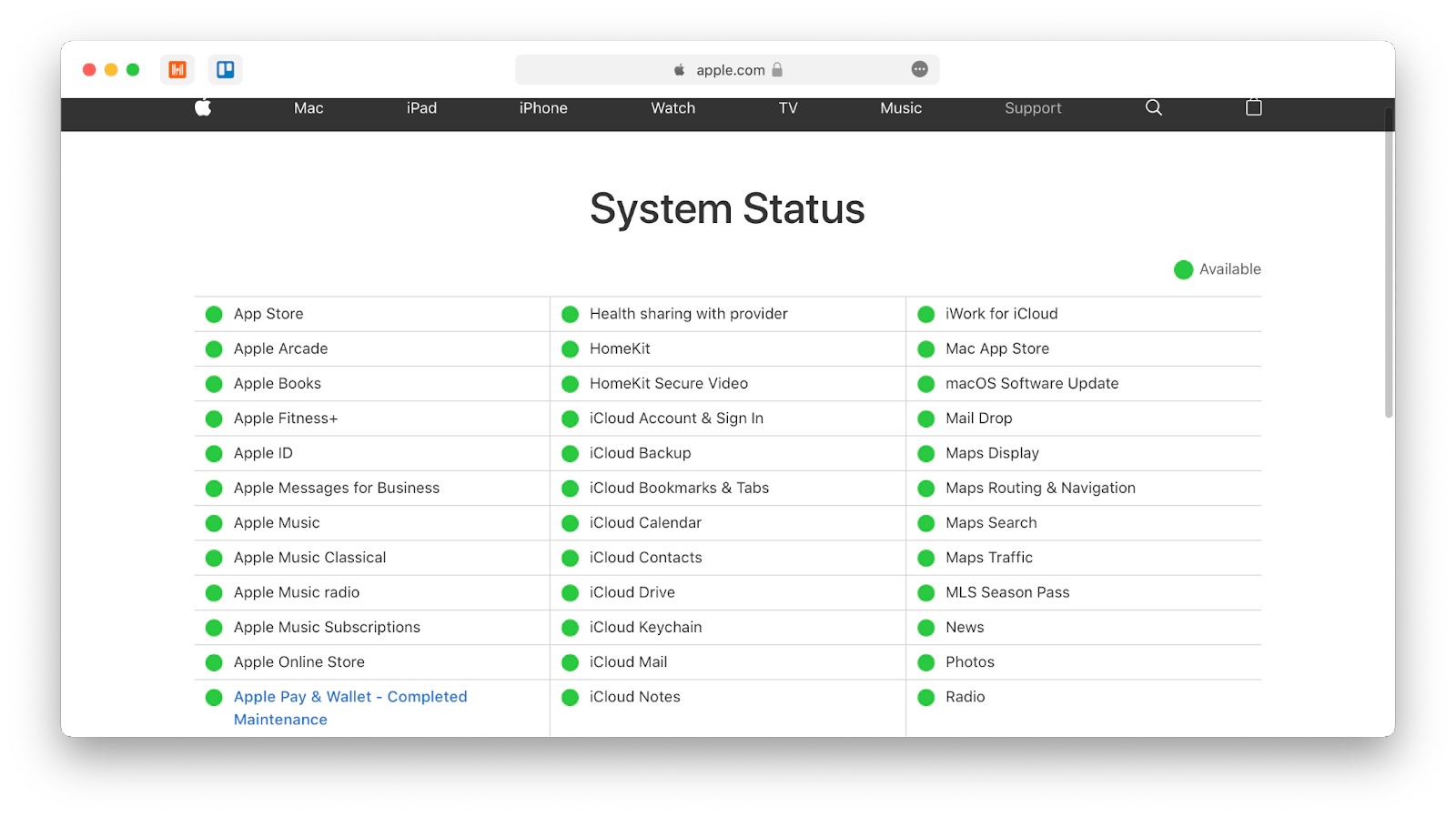The width and height of the screenshot is (1456, 817).
Task: Click the page vertical scrollbar
Action: pos(1389,264)
